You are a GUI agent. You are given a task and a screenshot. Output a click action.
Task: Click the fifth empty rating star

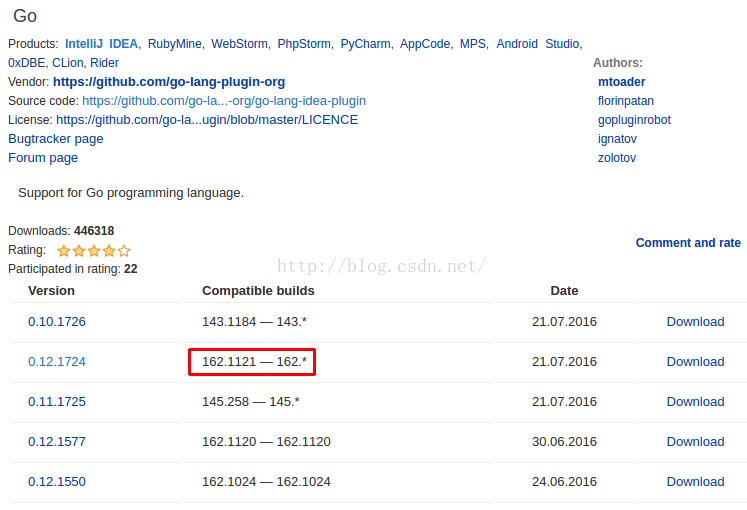124,250
